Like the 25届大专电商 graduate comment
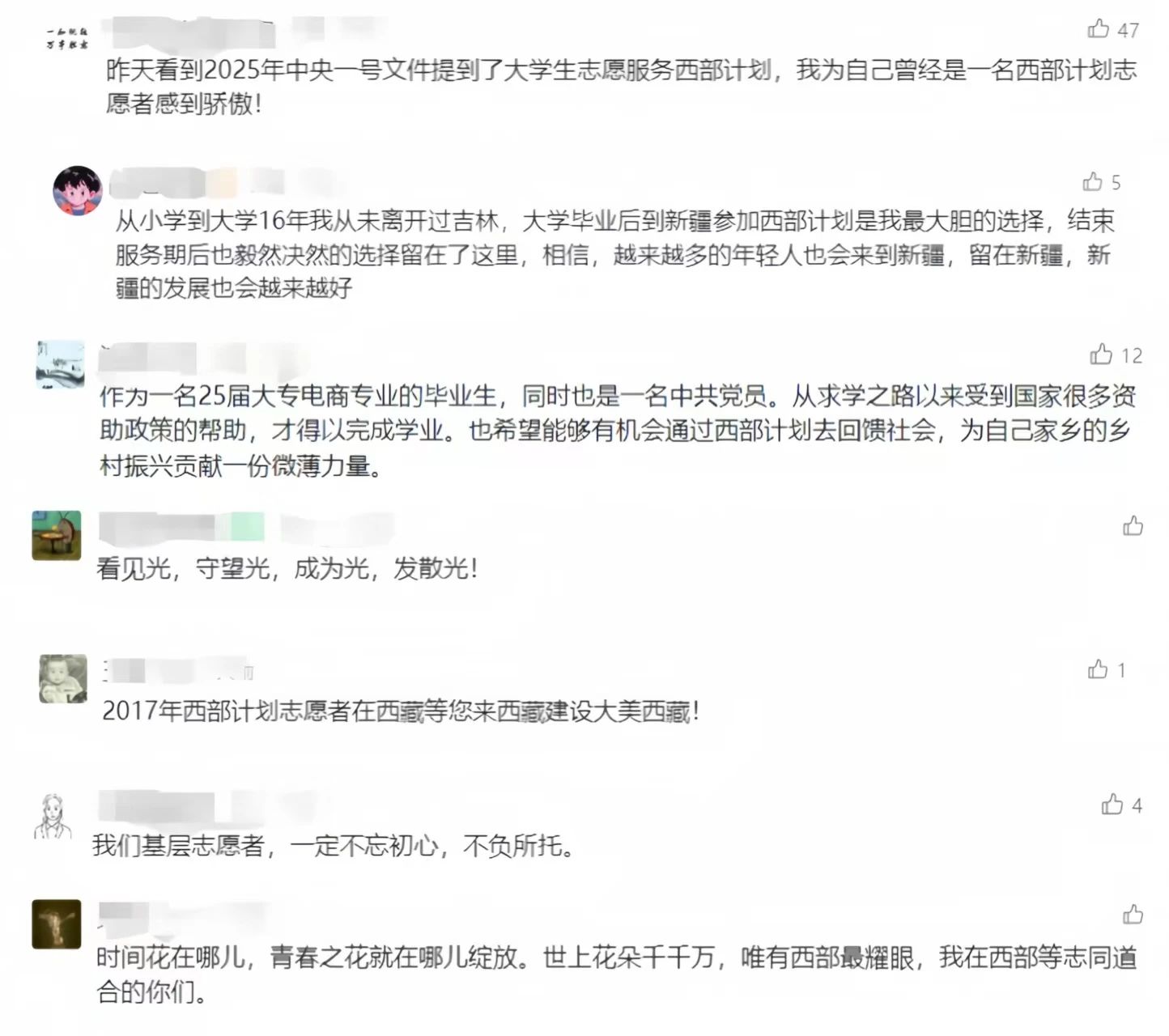This screenshot has height=1036, width=1169. click(x=1100, y=354)
